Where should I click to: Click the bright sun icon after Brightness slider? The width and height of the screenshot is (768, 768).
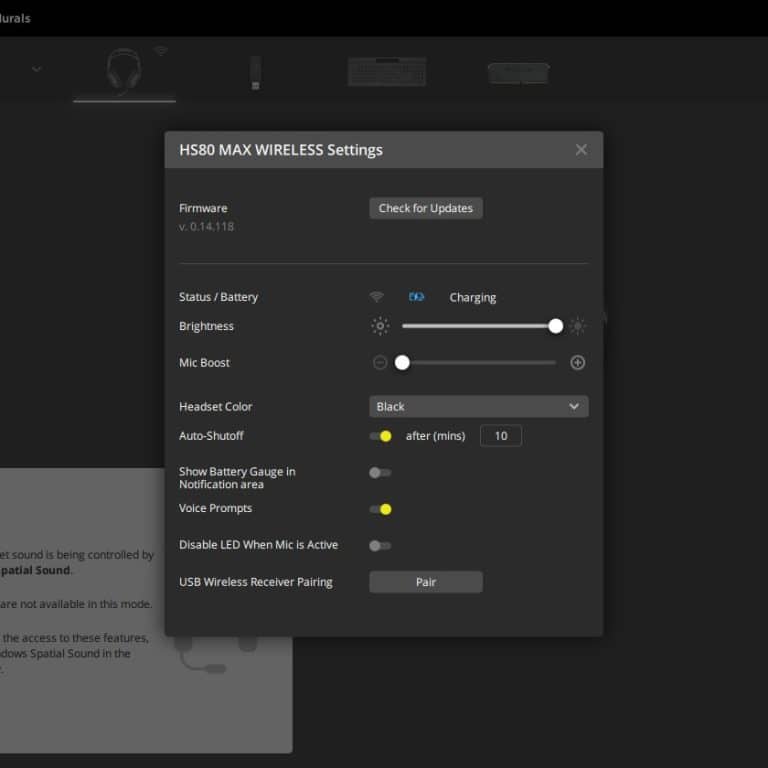(577, 326)
